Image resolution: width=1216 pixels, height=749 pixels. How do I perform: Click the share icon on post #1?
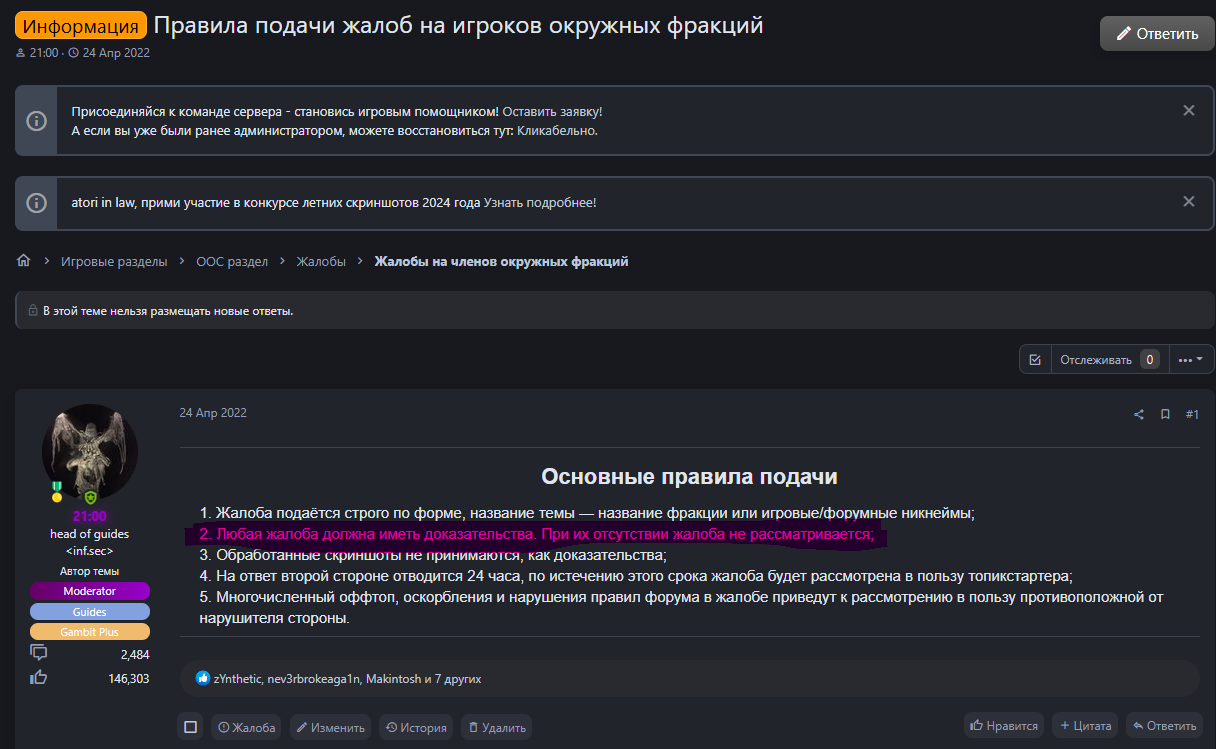[1139, 414]
